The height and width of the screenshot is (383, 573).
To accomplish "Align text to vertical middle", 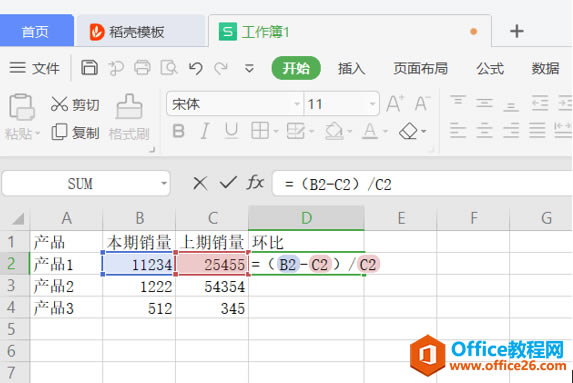I will pos(485,103).
